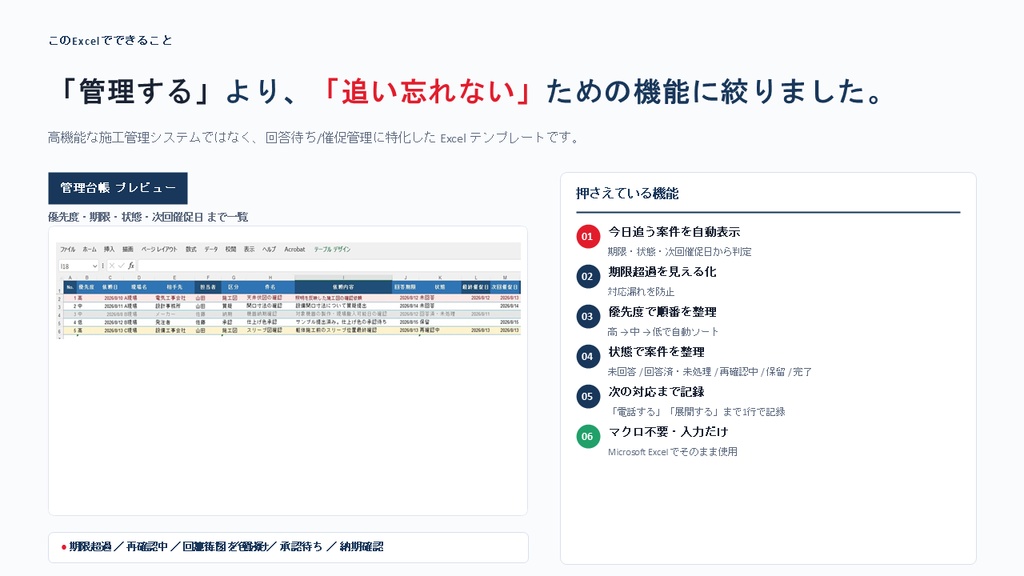This screenshot has height=576, width=1024.
Task: Select the 設計事務所 cell in row 3
Action: pyautogui.click(x=174, y=306)
